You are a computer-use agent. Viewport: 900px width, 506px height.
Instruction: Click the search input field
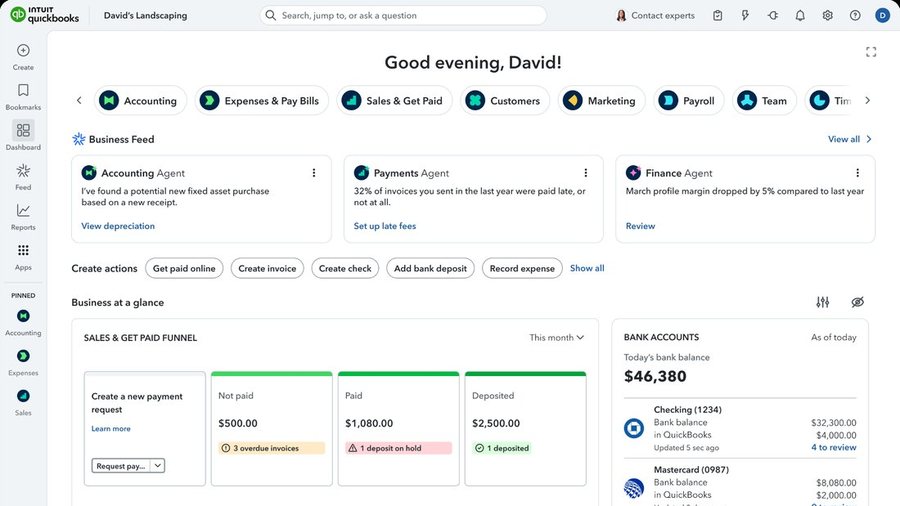click(403, 15)
